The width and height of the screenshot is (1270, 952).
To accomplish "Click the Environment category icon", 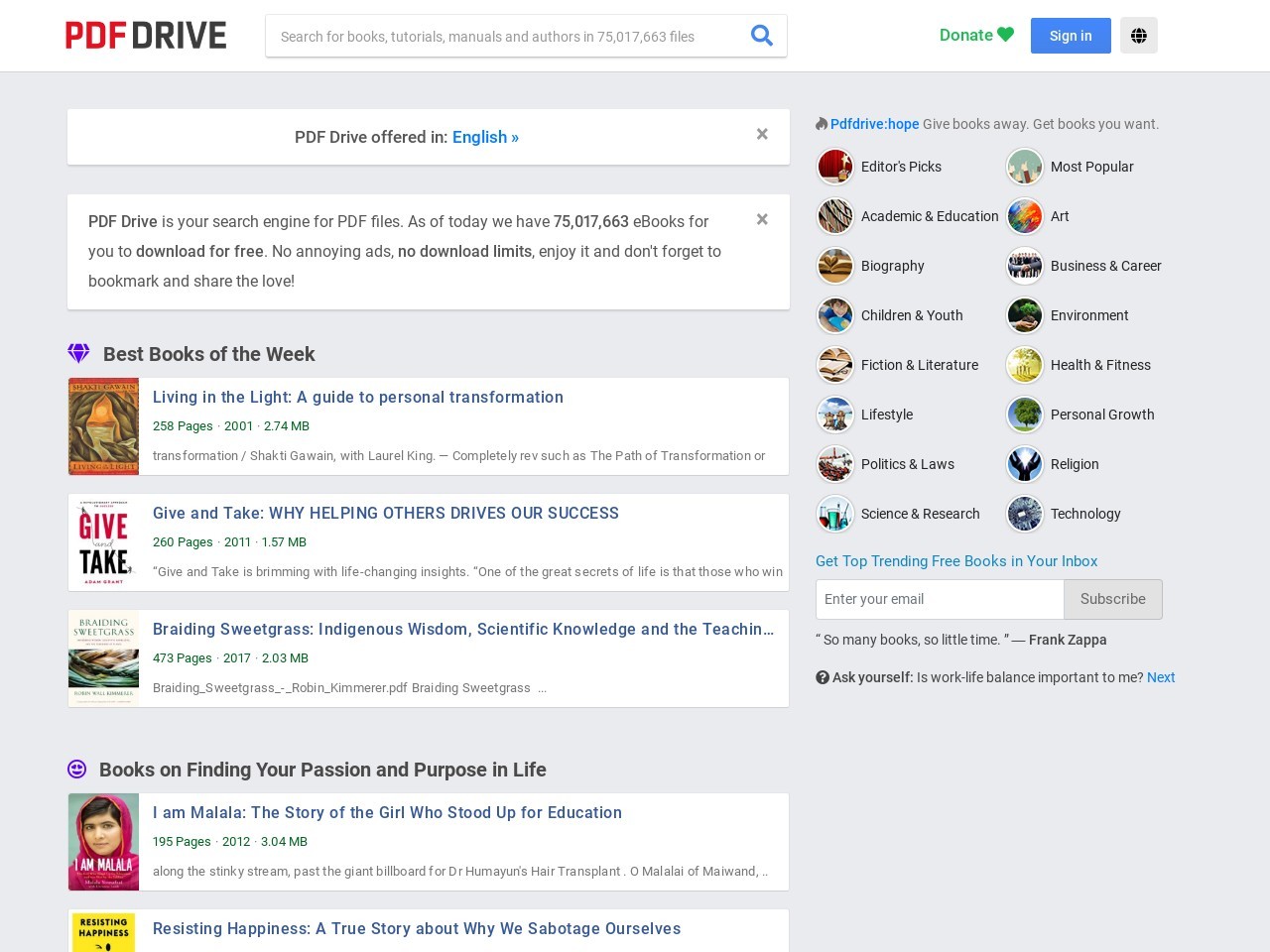I will (x=1025, y=315).
